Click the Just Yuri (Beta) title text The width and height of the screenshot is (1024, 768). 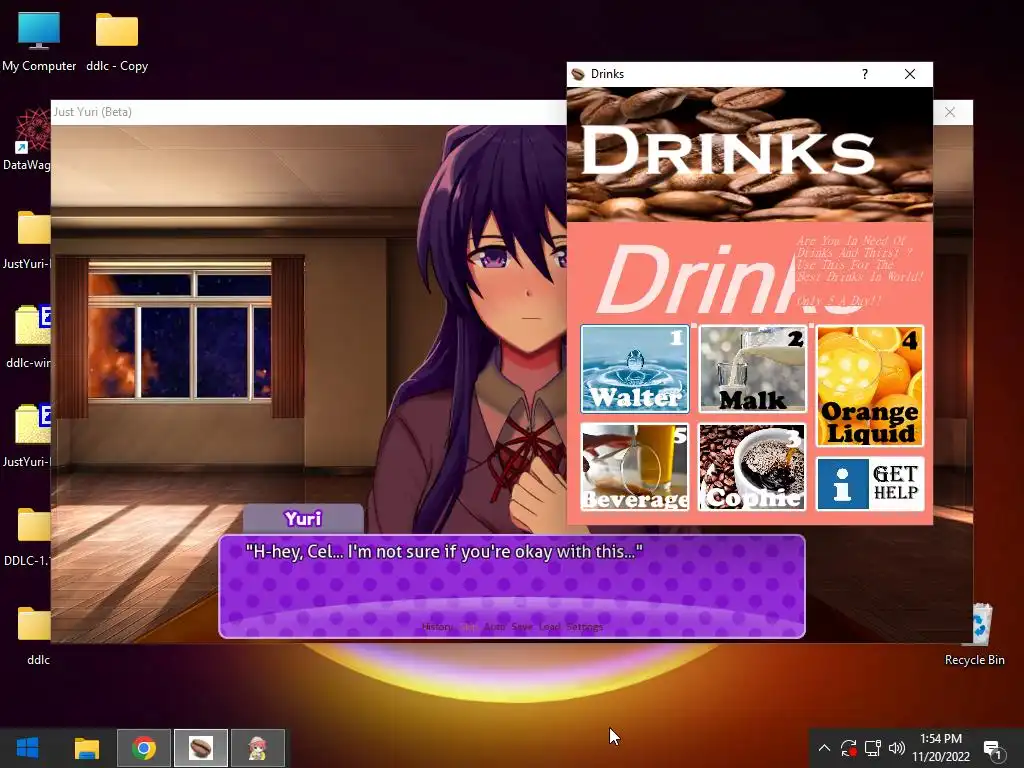(x=93, y=112)
